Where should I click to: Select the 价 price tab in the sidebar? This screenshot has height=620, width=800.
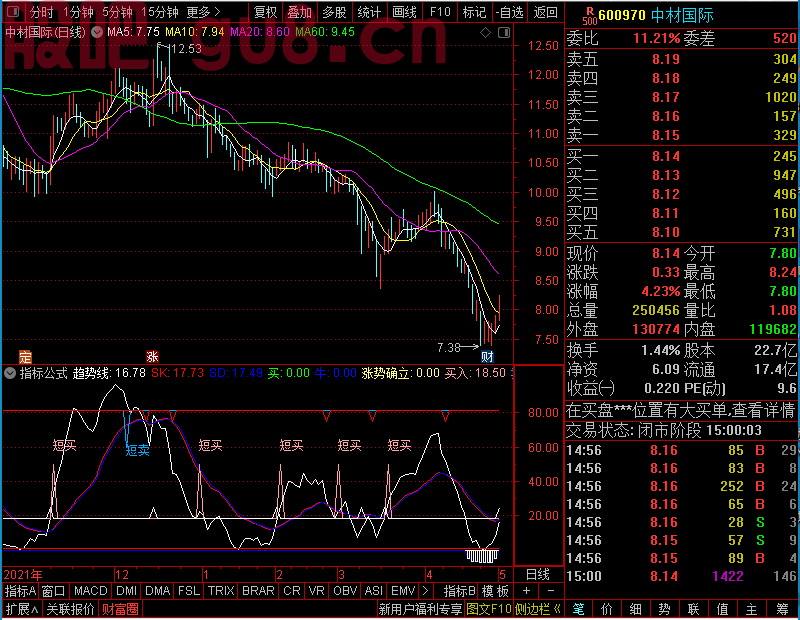(607, 609)
